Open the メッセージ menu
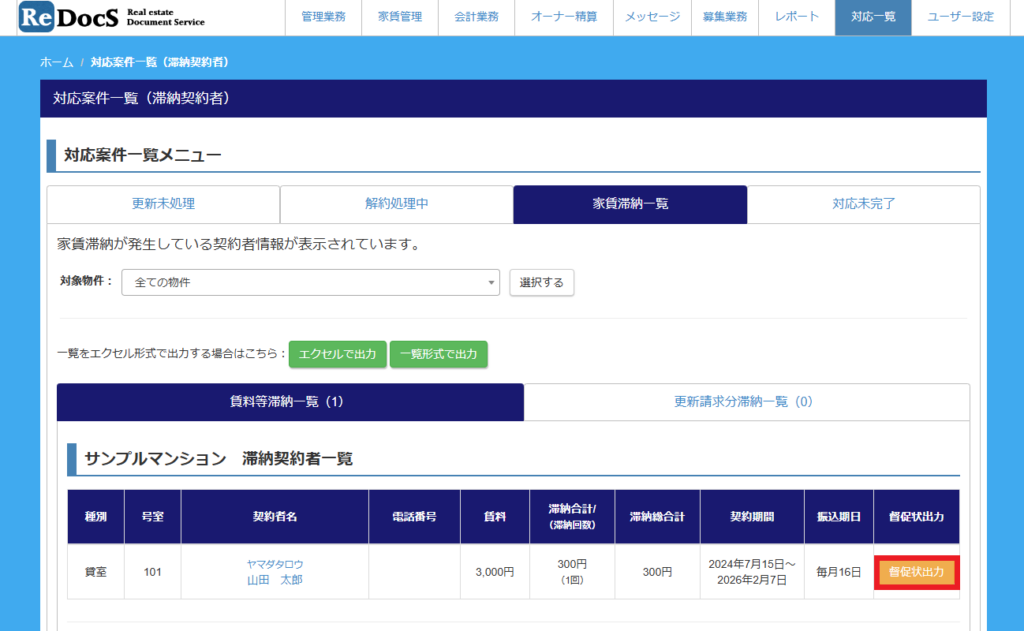The image size is (1024, 631). (652, 17)
